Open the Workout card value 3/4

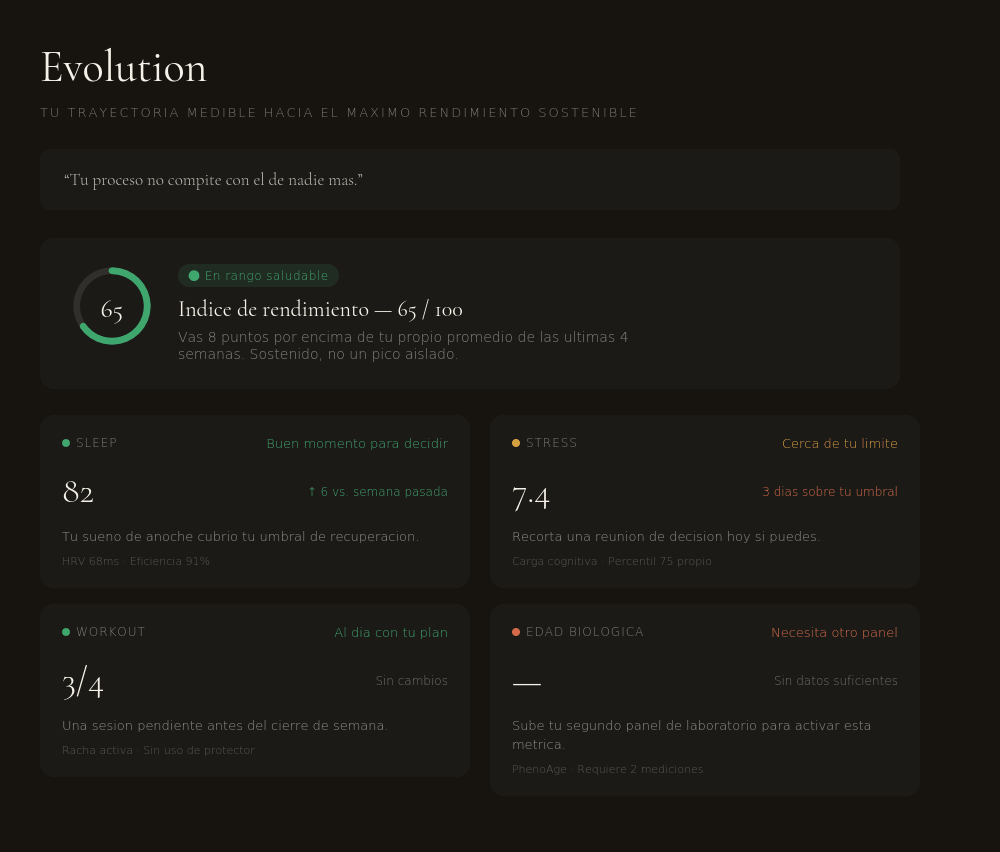click(x=83, y=684)
